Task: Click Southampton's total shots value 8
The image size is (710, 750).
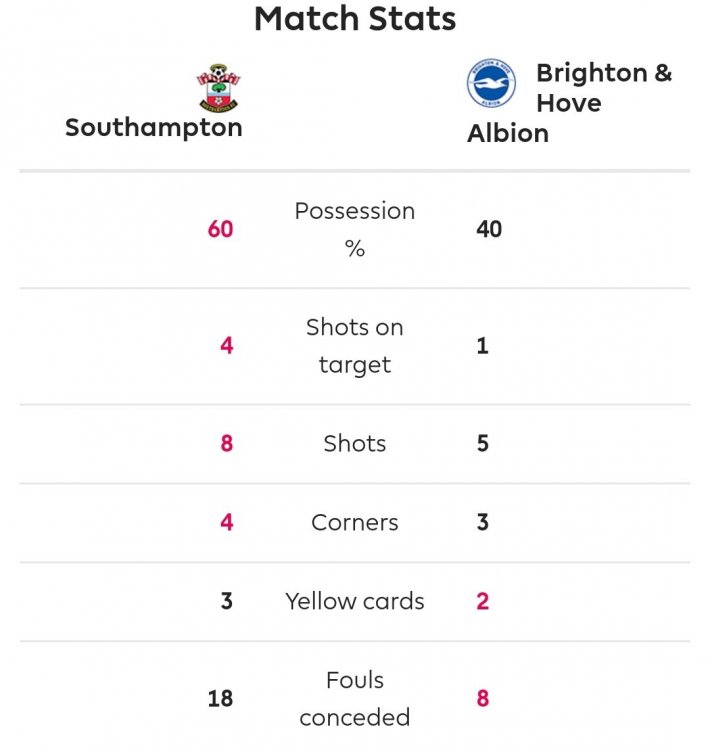Action: tap(227, 443)
